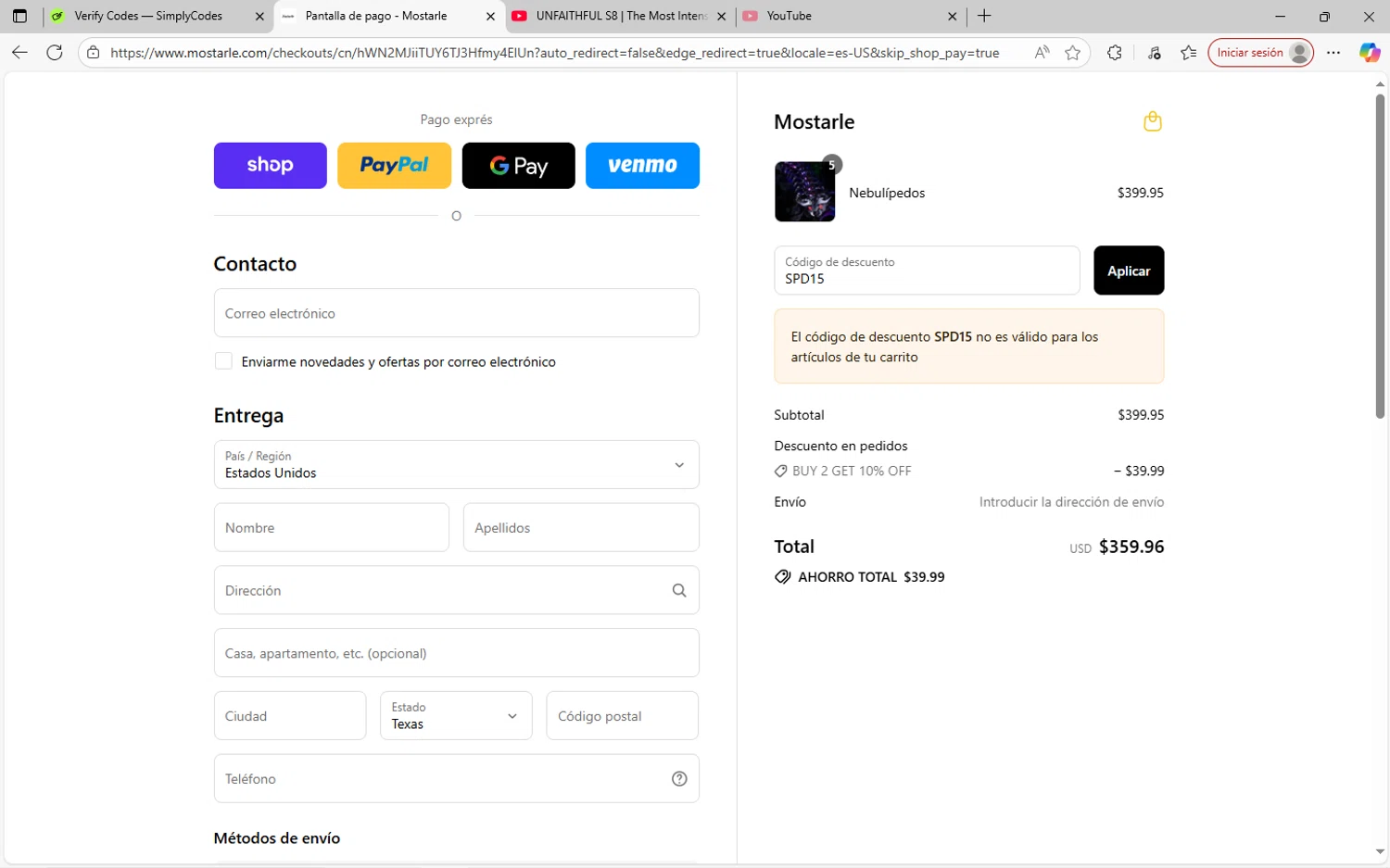This screenshot has width=1390, height=868.
Task: Open the tab actions menu icon
Action: coord(19,16)
